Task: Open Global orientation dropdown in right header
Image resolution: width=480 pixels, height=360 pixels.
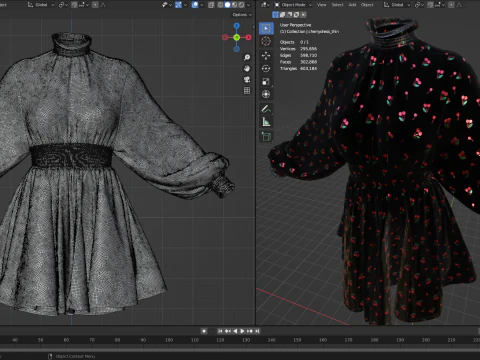Action: tap(397, 5)
